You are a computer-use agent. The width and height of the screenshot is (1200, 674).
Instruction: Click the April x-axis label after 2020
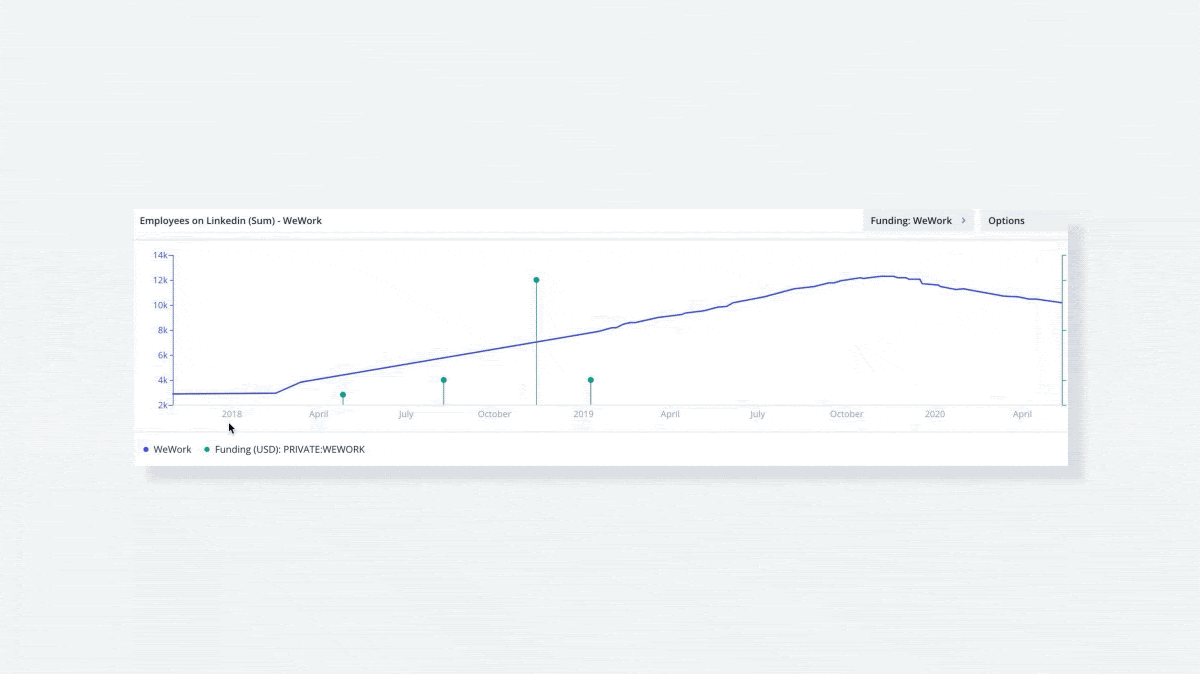[x=1022, y=414]
